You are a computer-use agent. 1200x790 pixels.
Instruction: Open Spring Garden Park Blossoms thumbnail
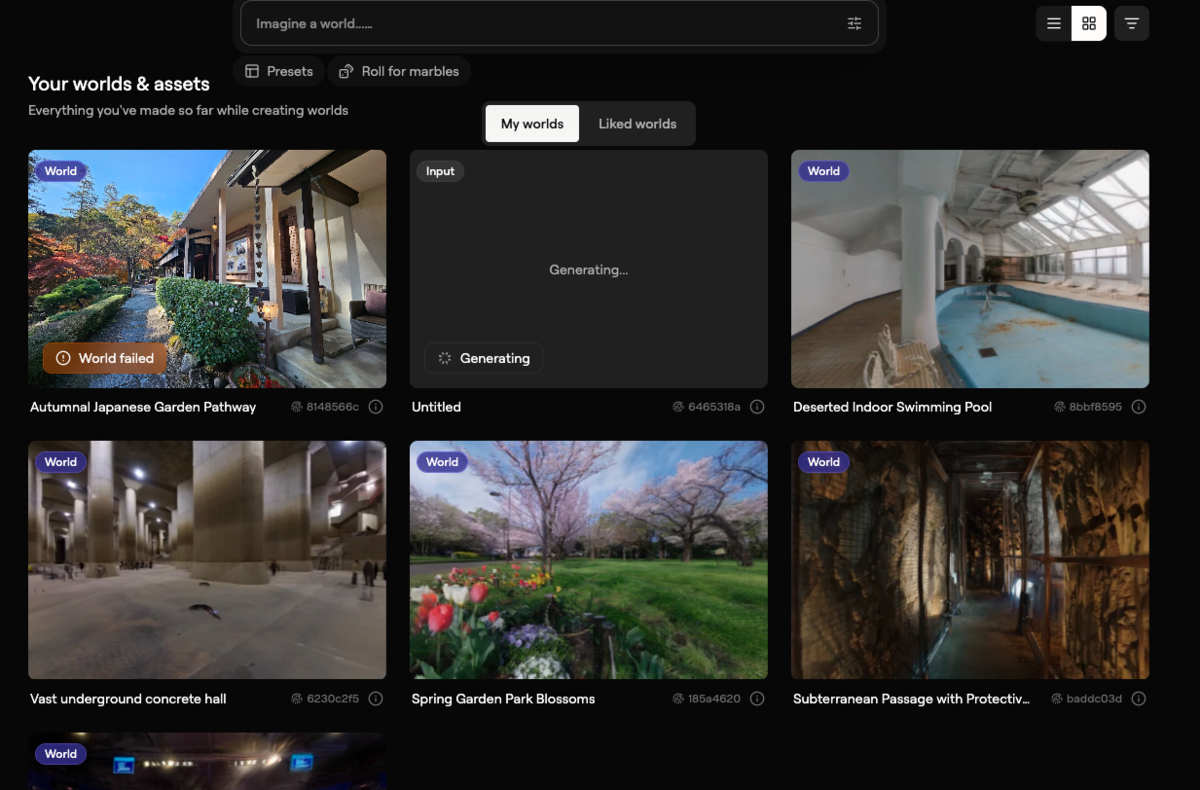[589, 560]
